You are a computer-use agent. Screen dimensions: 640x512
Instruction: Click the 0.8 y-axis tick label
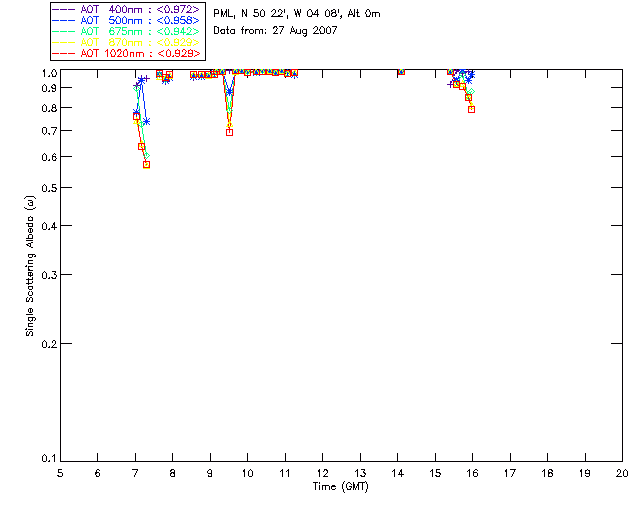[x=49, y=108]
